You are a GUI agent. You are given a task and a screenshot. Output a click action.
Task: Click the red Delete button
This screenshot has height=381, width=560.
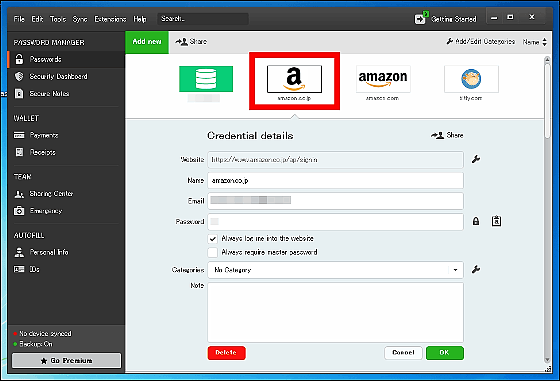pyautogui.click(x=226, y=353)
